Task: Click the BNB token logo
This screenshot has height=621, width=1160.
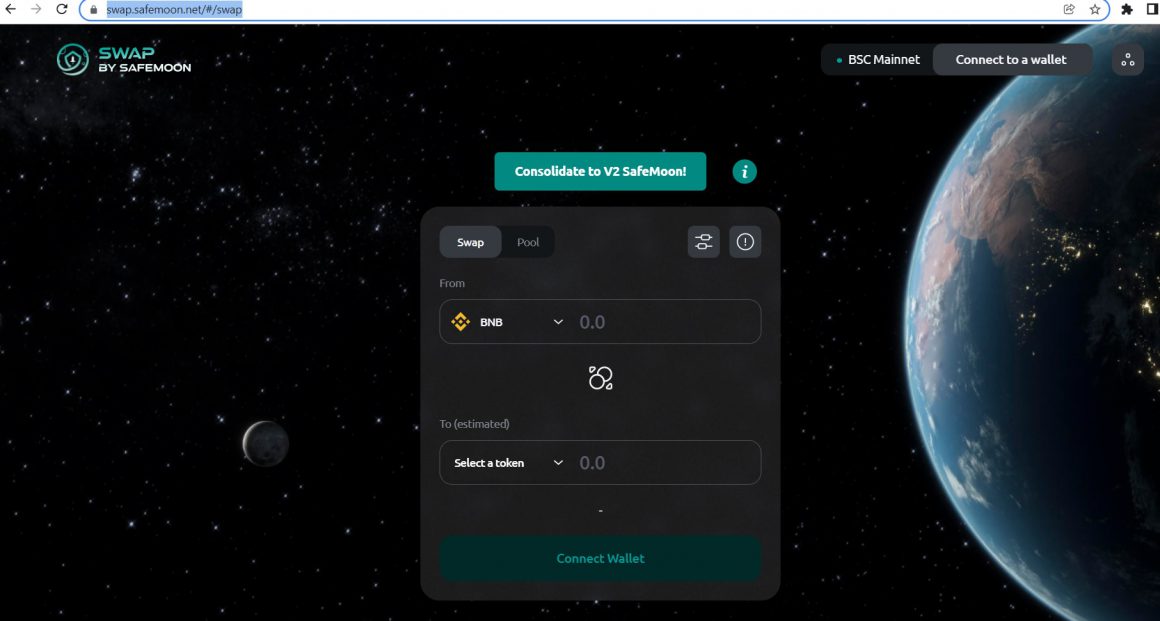Action: click(x=461, y=321)
